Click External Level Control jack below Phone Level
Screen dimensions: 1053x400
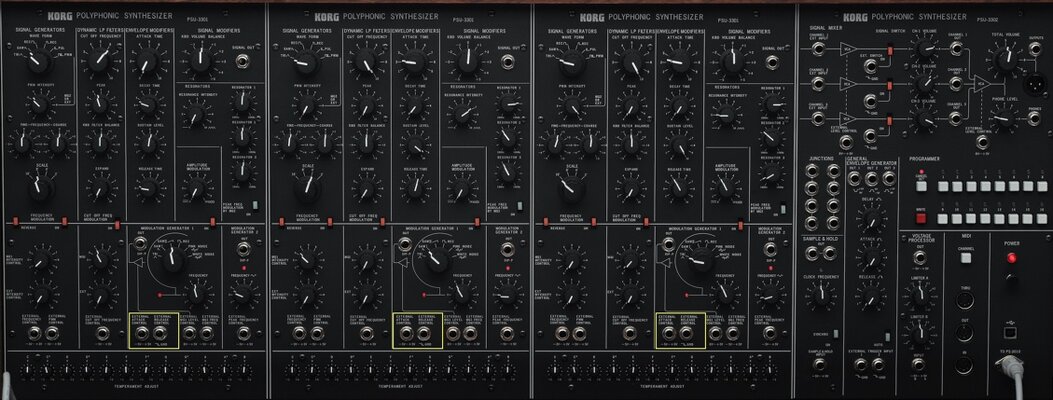982,142
